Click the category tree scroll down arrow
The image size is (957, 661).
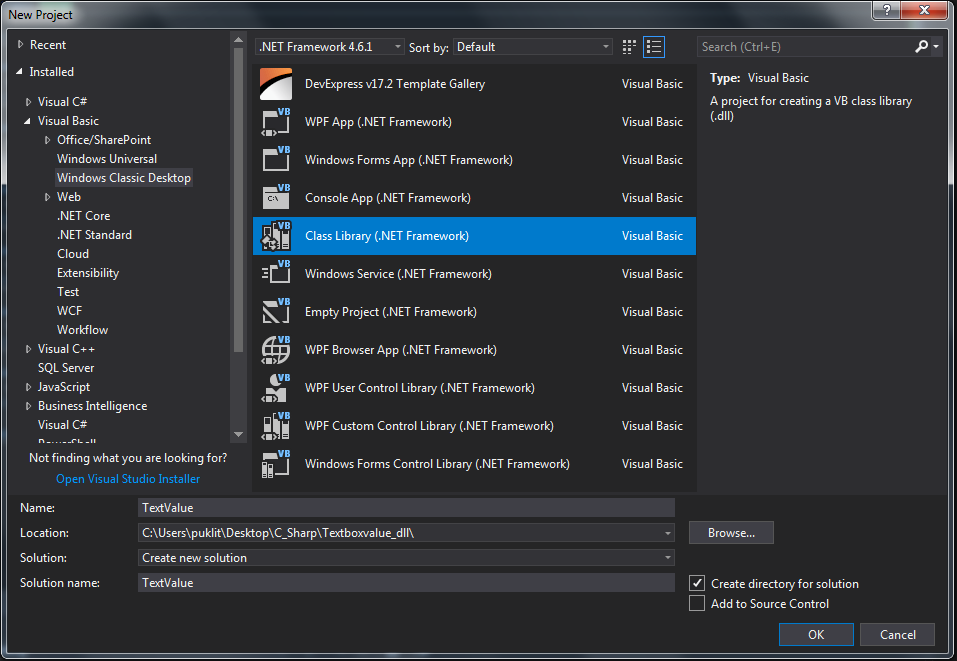pyautogui.click(x=239, y=435)
